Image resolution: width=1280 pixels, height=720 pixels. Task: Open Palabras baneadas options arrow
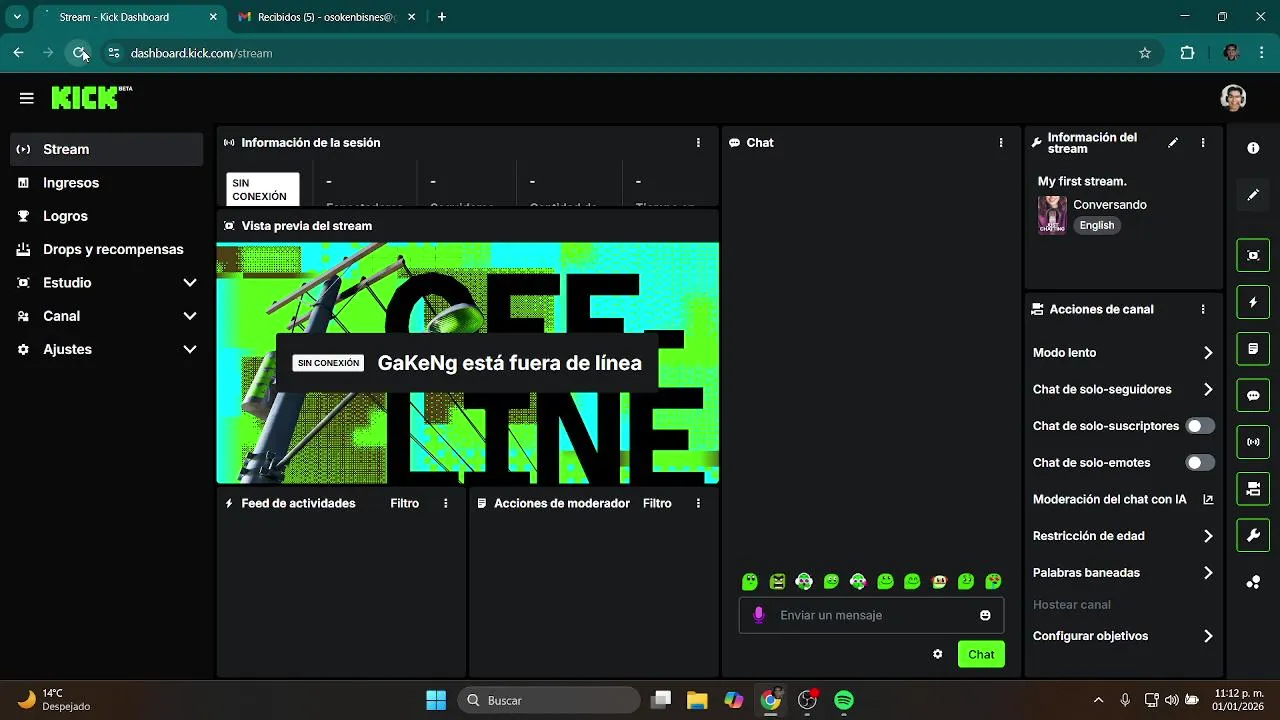pos(1208,573)
